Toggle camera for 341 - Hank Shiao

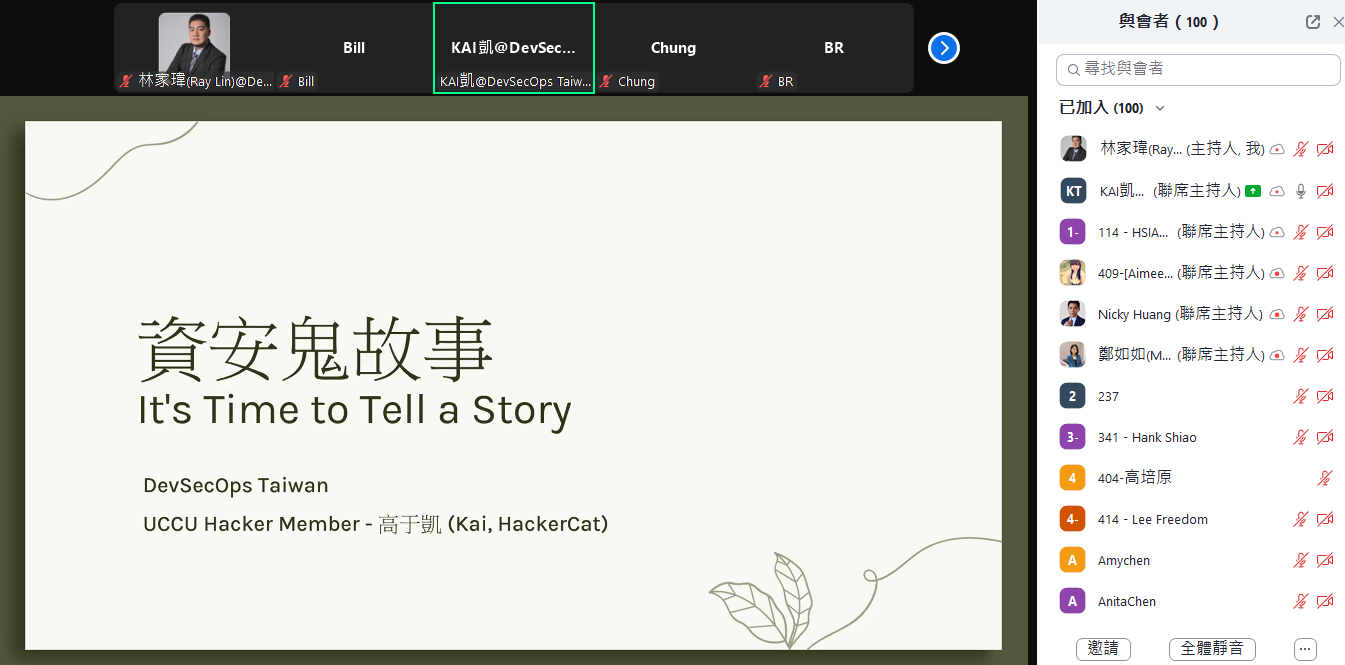coord(1325,438)
